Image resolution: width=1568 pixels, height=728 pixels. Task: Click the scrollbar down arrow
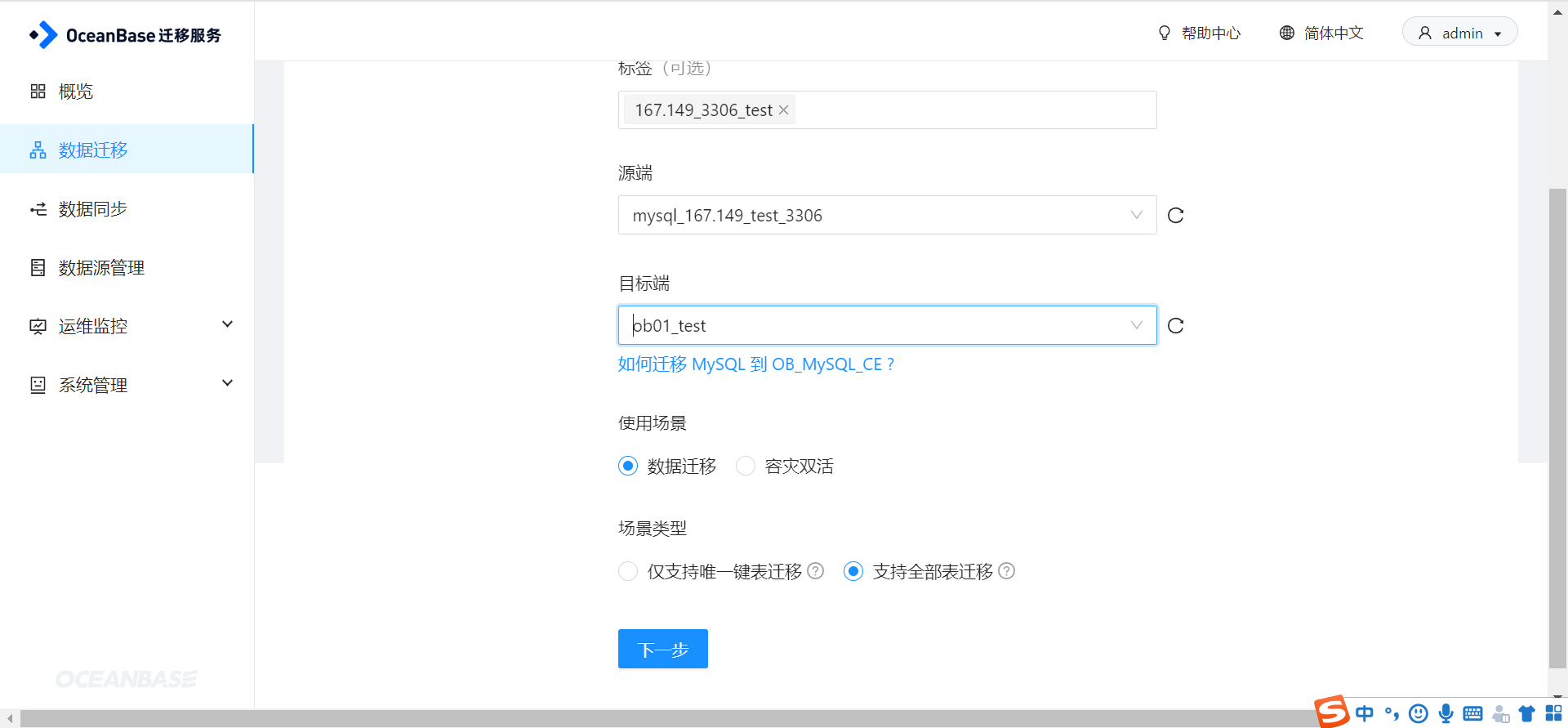(1557, 699)
